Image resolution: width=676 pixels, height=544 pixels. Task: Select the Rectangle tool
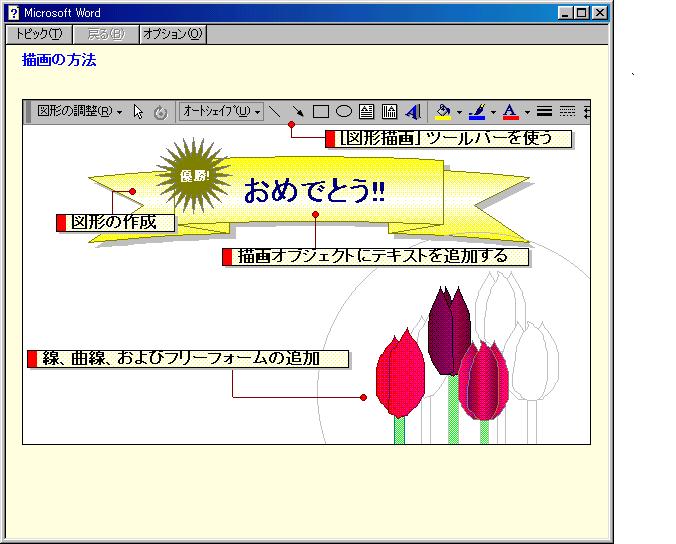321,112
